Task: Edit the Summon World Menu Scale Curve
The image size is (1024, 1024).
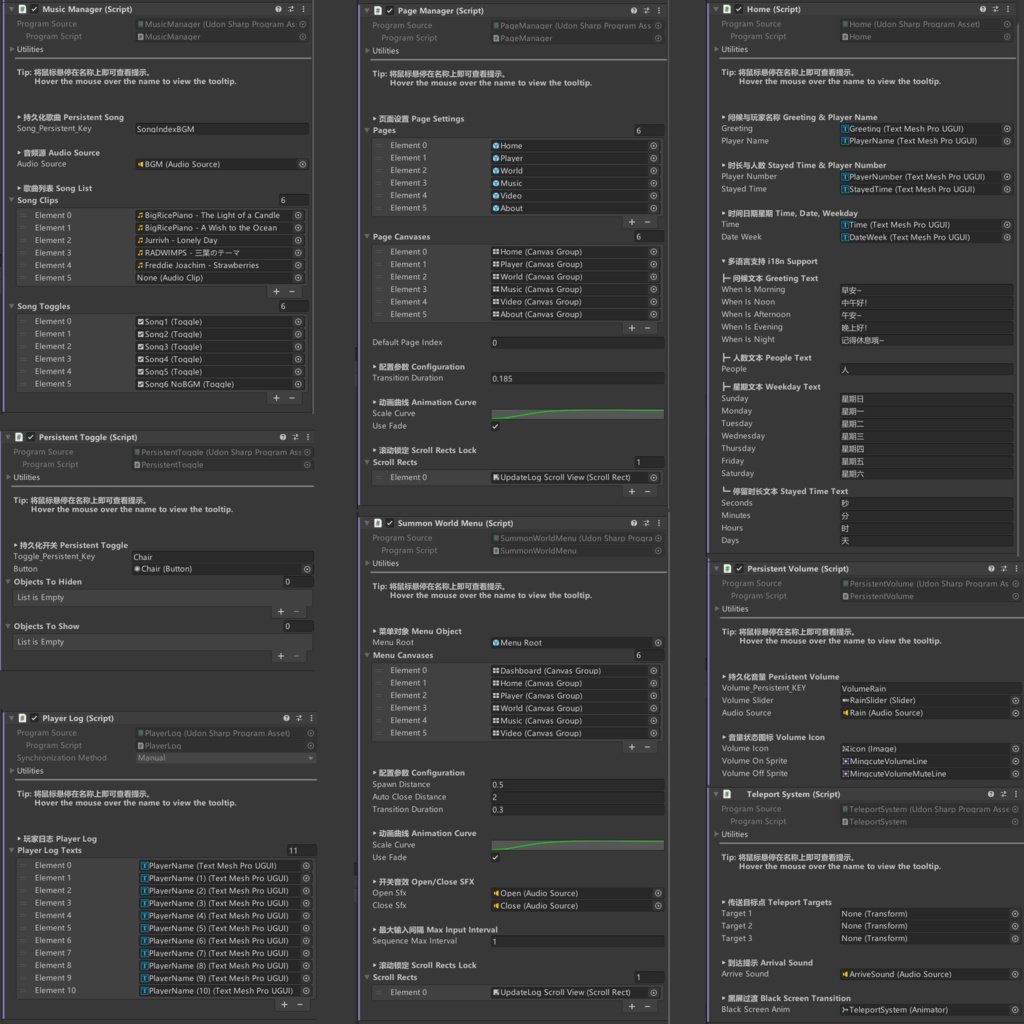Action: pyautogui.click(x=577, y=845)
